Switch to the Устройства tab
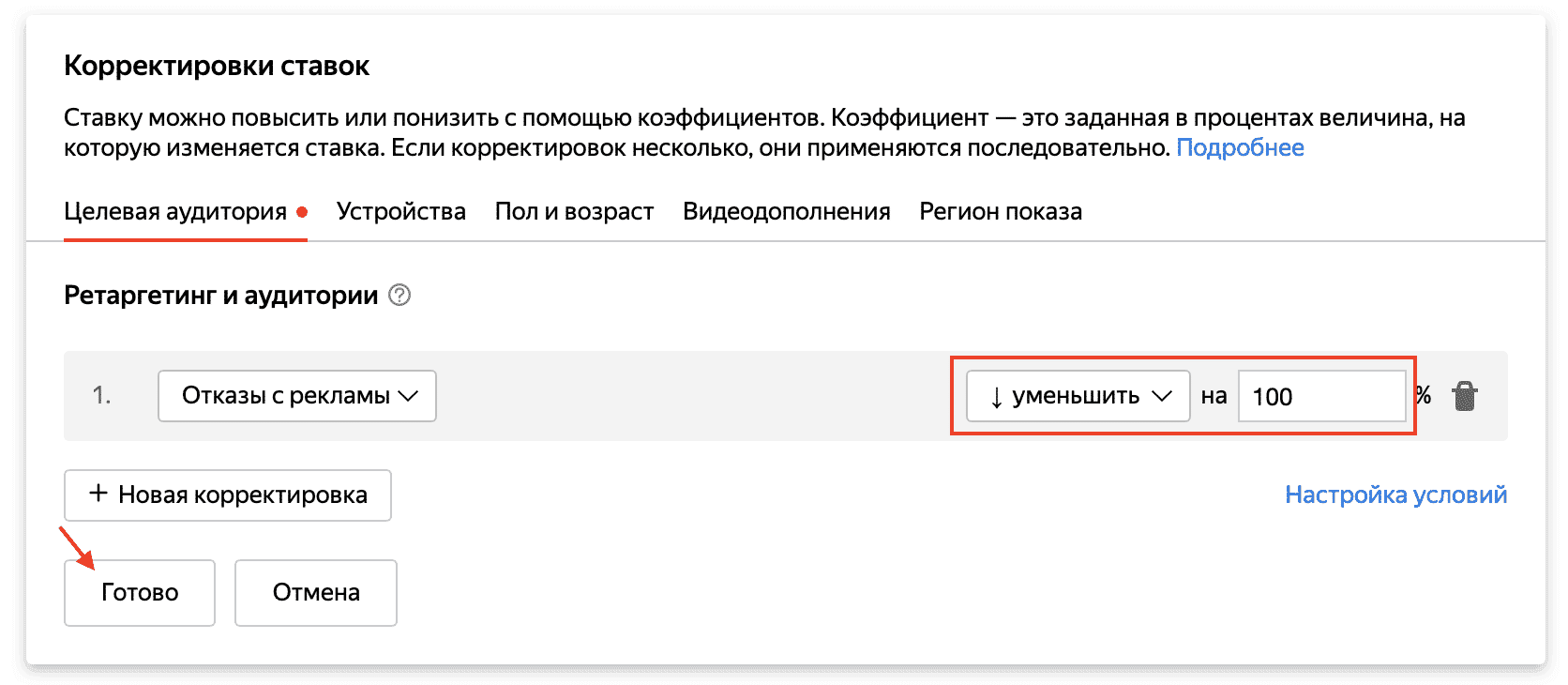Image resolution: width=1568 pixels, height=685 pixels. [x=400, y=212]
